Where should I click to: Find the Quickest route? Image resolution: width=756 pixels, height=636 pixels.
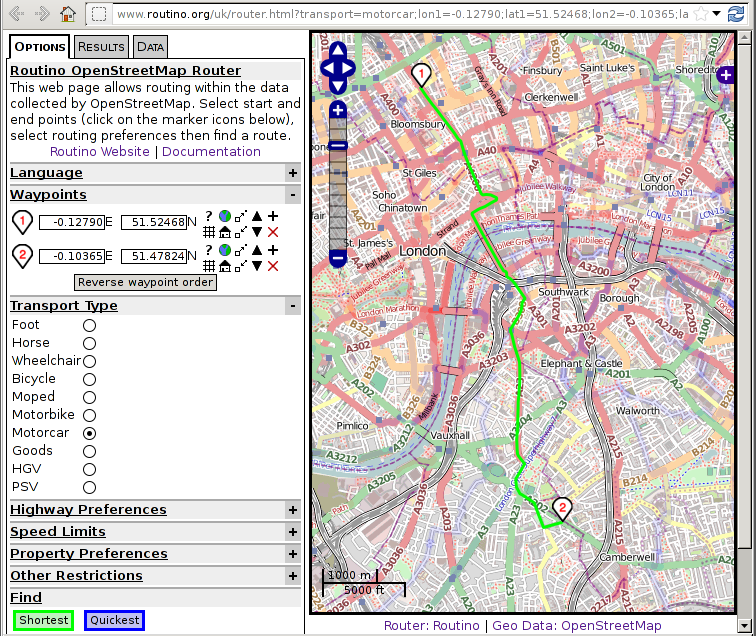click(114, 620)
